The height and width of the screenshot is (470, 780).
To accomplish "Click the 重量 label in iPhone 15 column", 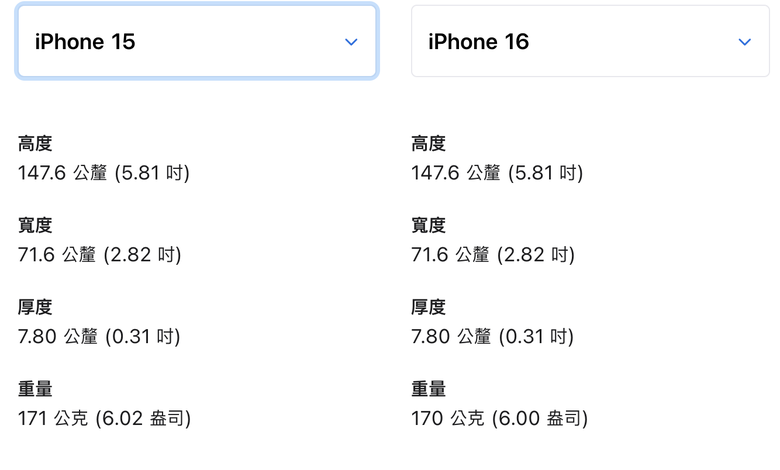I will (35, 389).
